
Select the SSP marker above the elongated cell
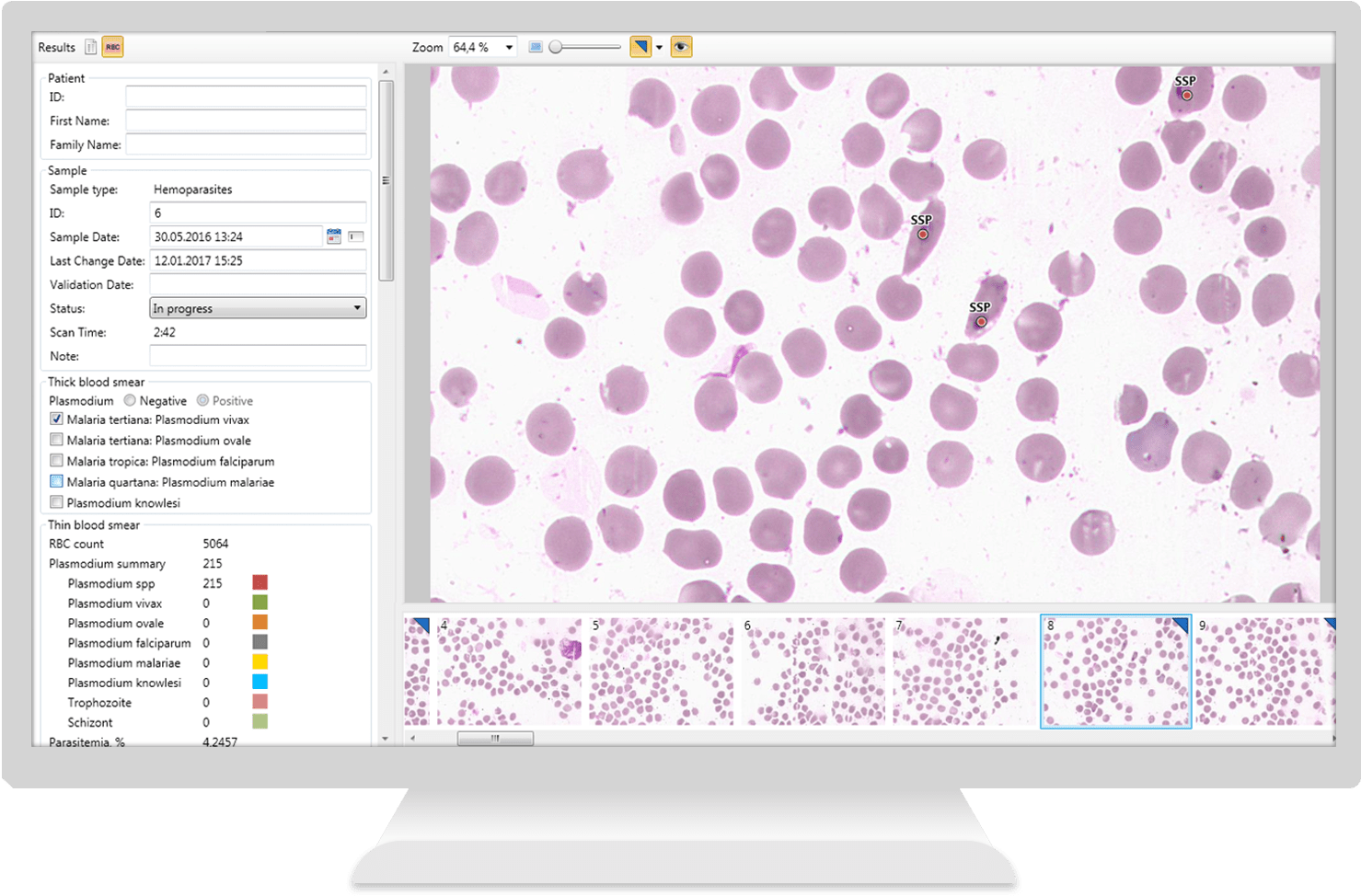coord(922,234)
